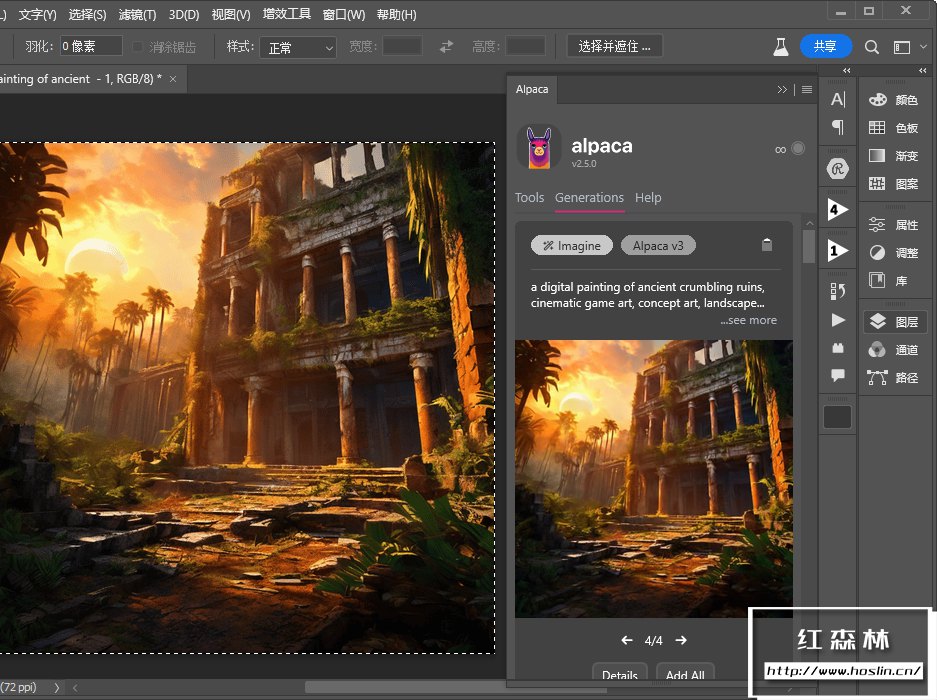Screen dimensions: 937x700
Task: Open the search magnifier icon
Action: click(872, 47)
